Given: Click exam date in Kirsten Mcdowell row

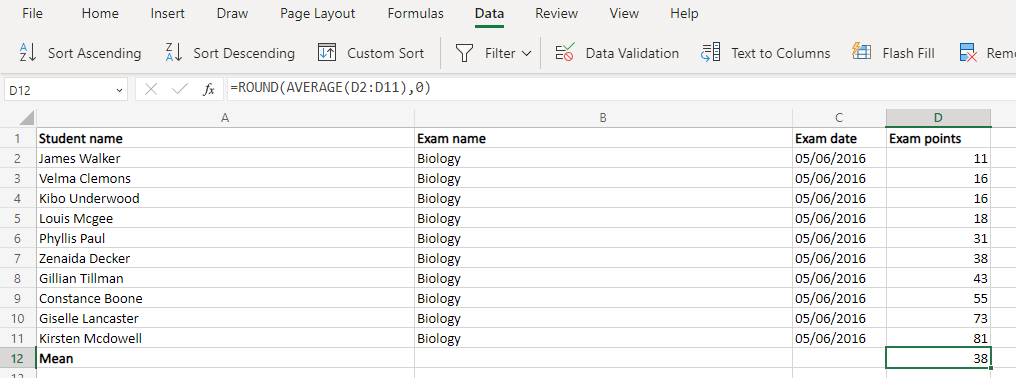Looking at the screenshot, I should [839, 338].
